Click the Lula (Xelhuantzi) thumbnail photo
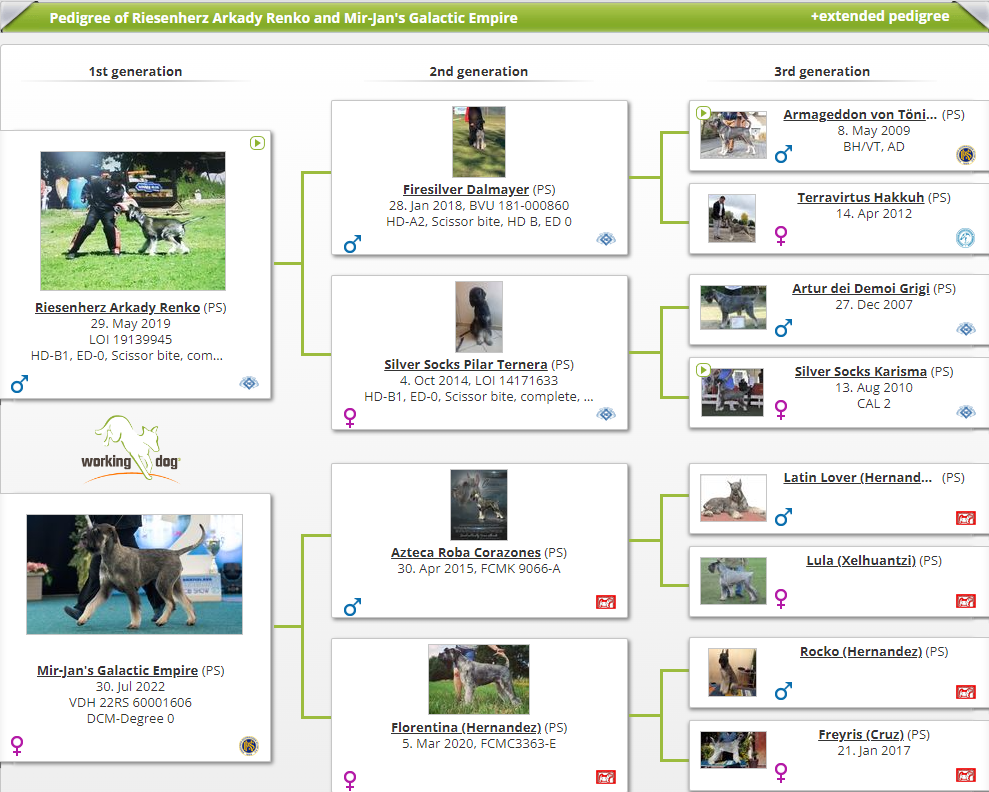Viewport: 989px width, 792px height. tap(733, 581)
